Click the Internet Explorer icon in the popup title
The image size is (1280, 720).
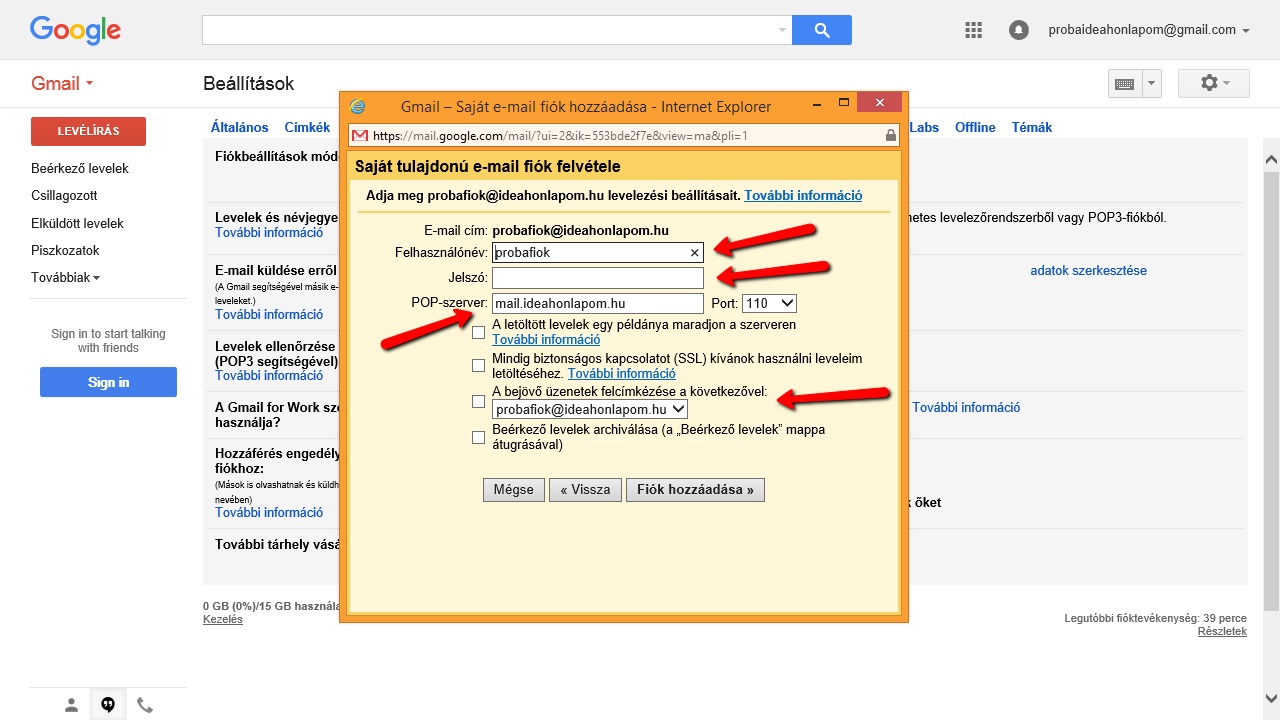click(x=358, y=106)
